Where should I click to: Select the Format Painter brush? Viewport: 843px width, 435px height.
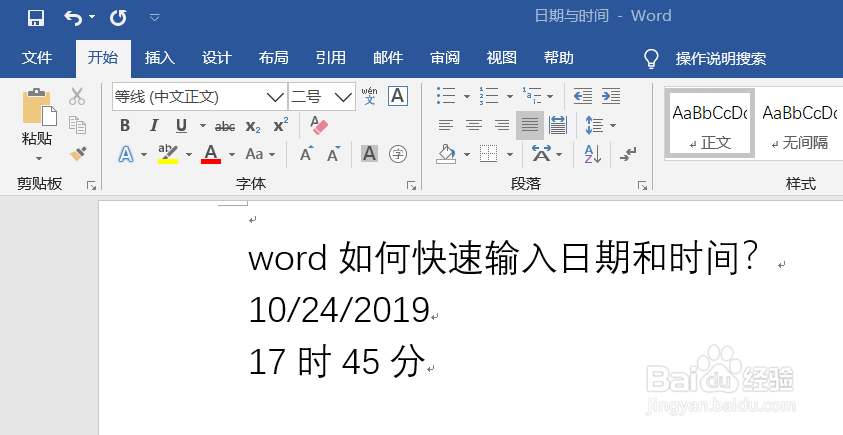tap(78, 154)
